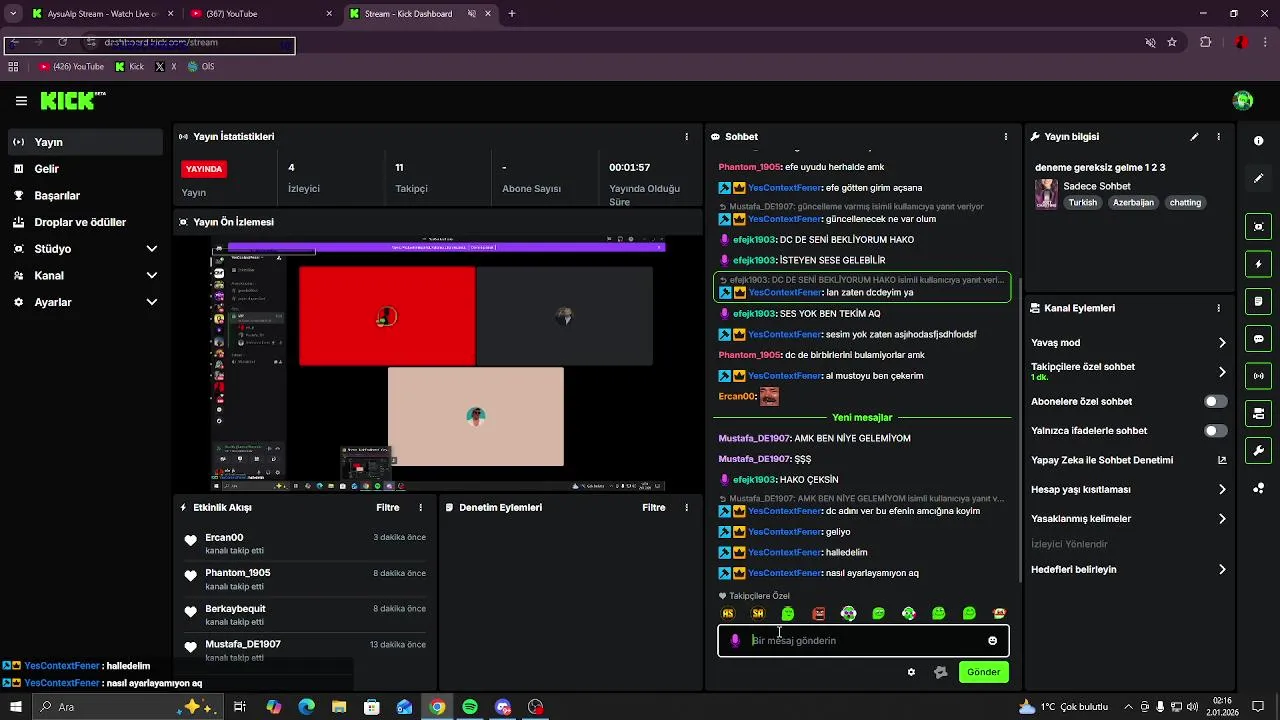Open the hamburger menu beside the Kick logo
The width and height of the screenshot is (1280, 720).
click(x=21, y=101)
